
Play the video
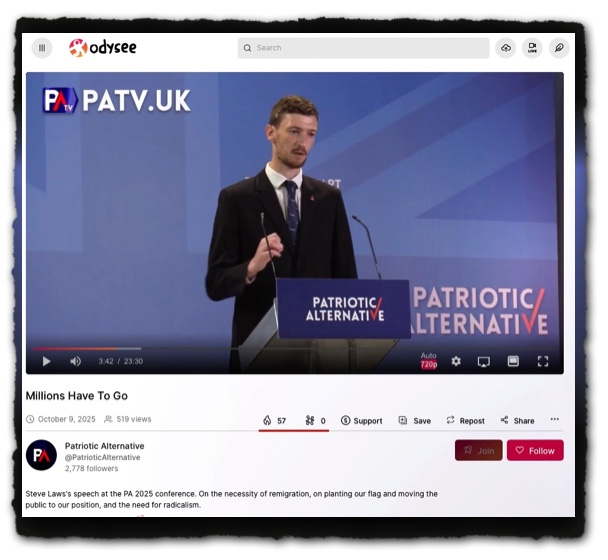[x=46, y=361]
